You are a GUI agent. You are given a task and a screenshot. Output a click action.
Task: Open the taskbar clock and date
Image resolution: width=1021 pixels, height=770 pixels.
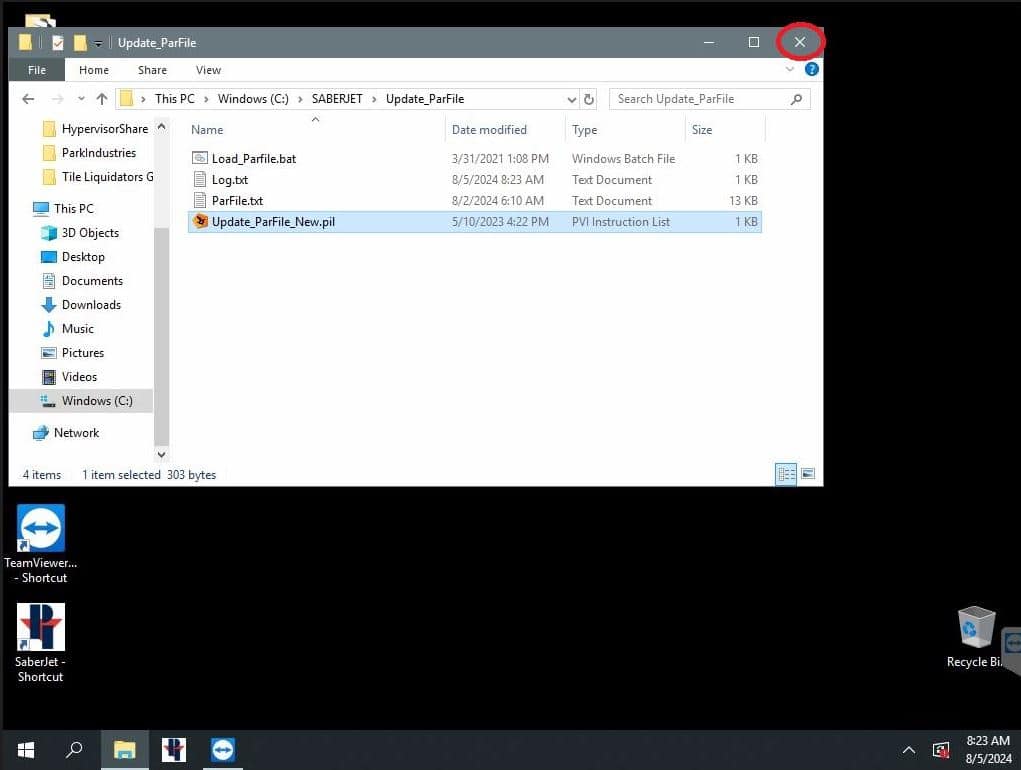point(988,750)
